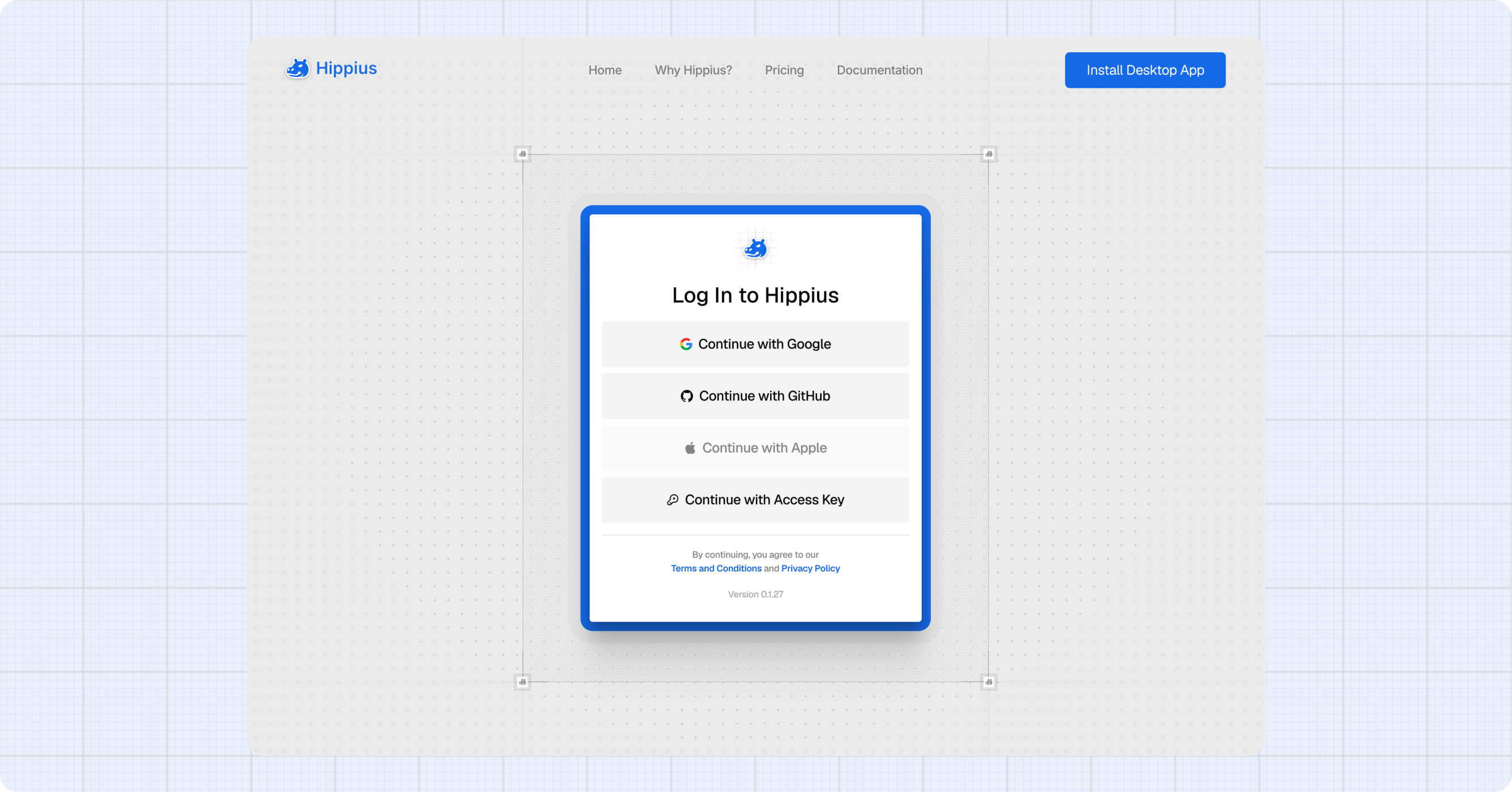Continue with Google sign-in
Viewport: 1512px width, 792px height.
(755, 345)
